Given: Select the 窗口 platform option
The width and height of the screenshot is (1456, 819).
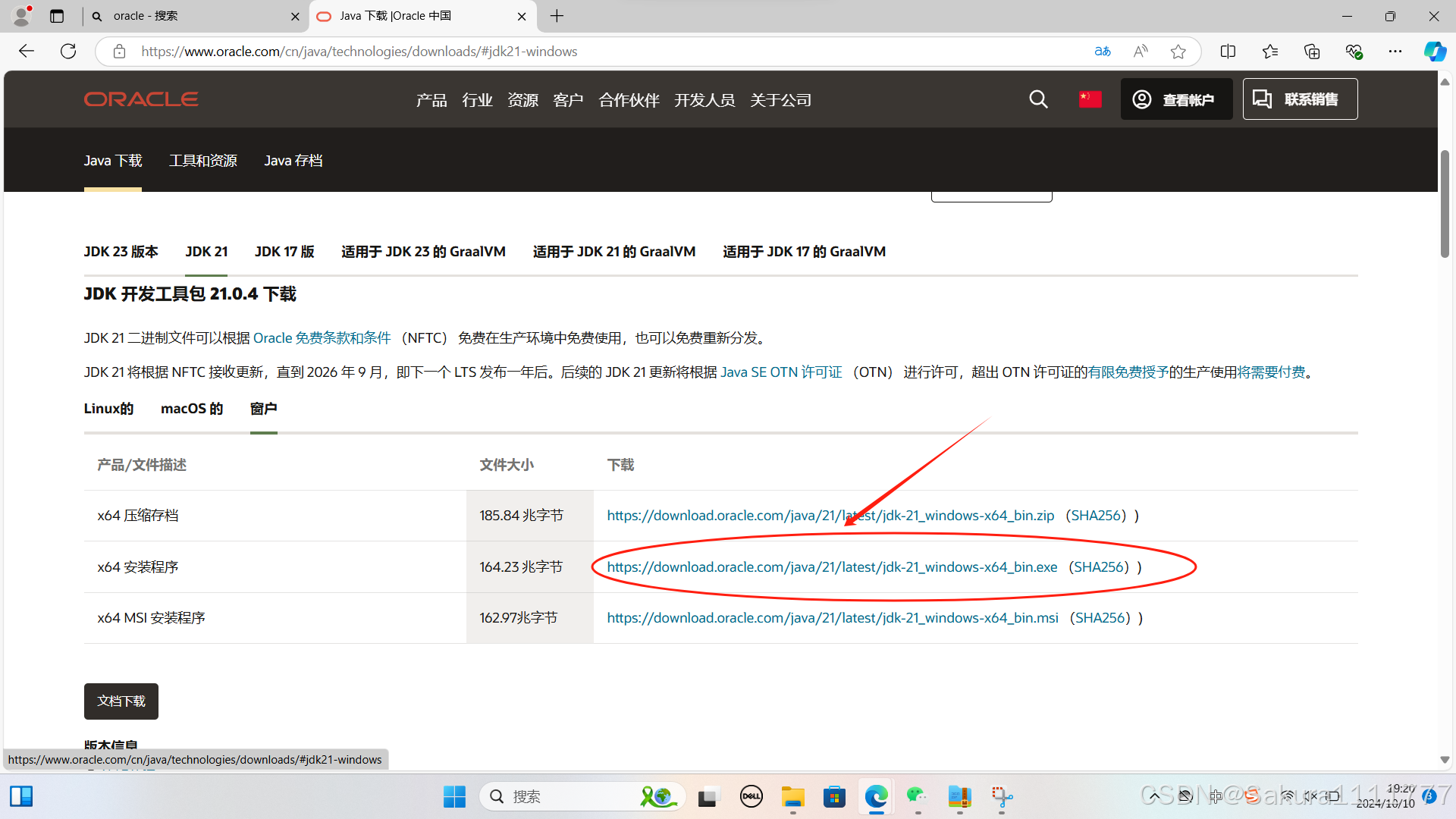Looking at the screenshot, I should tap(263, 408).
